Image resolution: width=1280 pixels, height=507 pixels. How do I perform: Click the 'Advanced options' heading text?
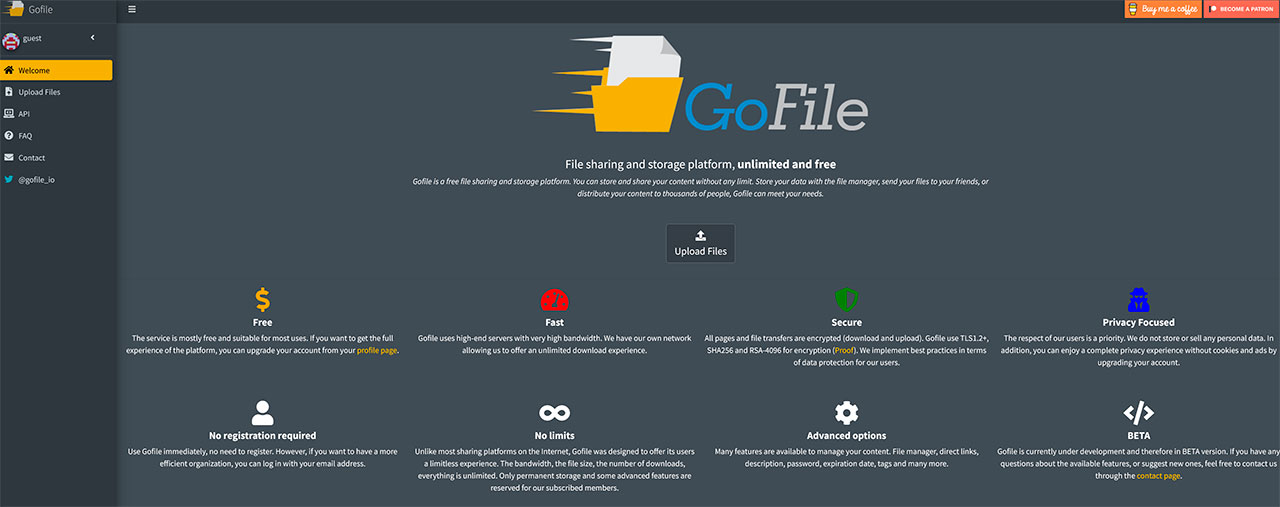click(847, 436)
